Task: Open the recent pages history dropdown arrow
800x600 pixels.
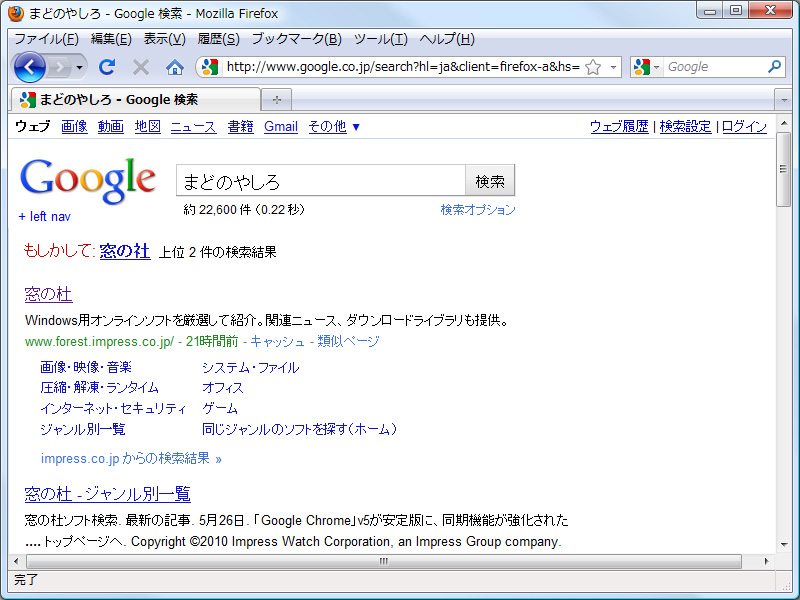Action: point(77,67)
